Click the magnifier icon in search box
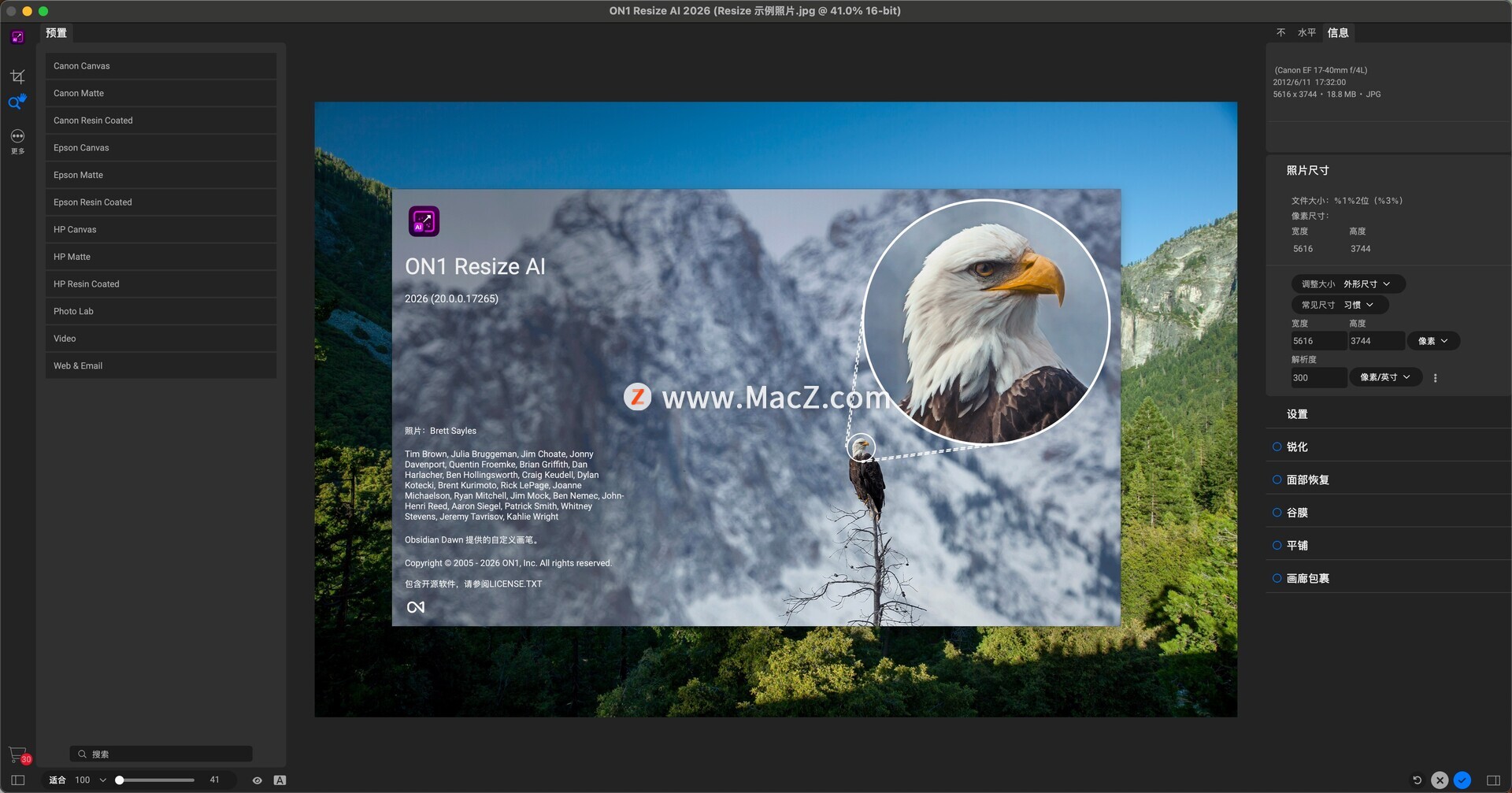 [x=82, y=754]
